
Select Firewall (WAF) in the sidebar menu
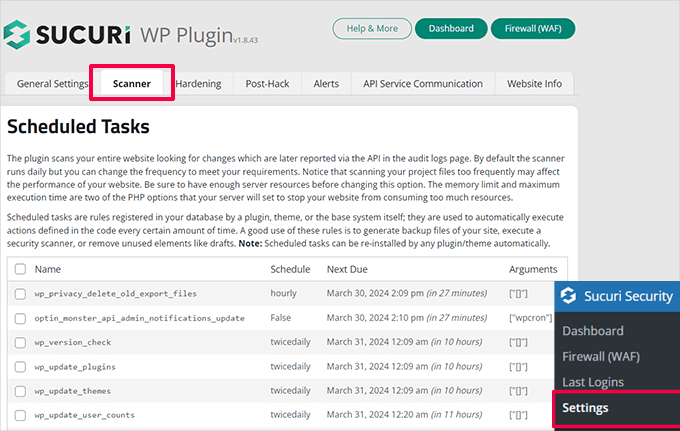[x=601, y=356]
